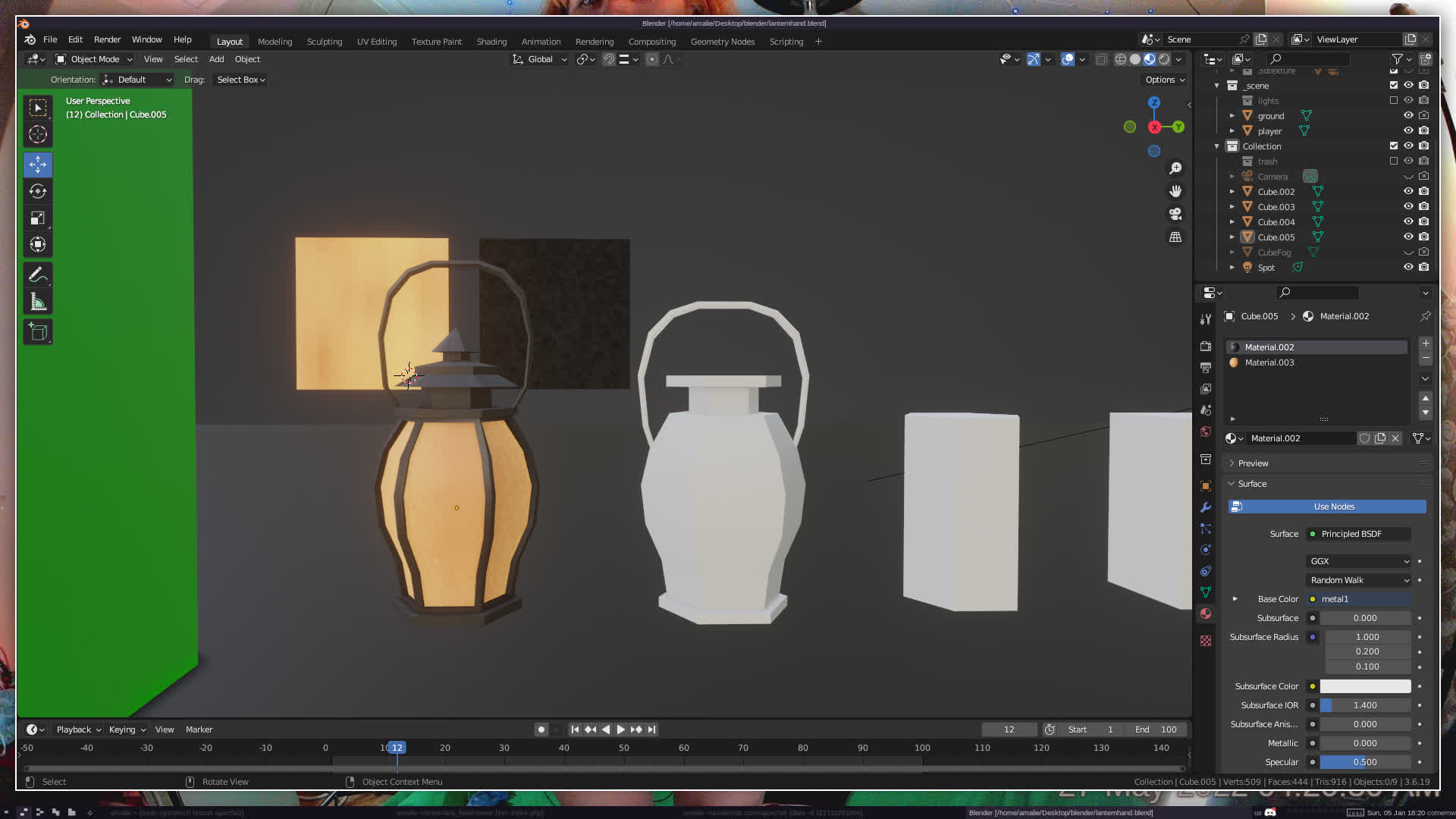Hide Cube.003 with its eye icon
This screenshot has width=1456, height=819.
1408,206
